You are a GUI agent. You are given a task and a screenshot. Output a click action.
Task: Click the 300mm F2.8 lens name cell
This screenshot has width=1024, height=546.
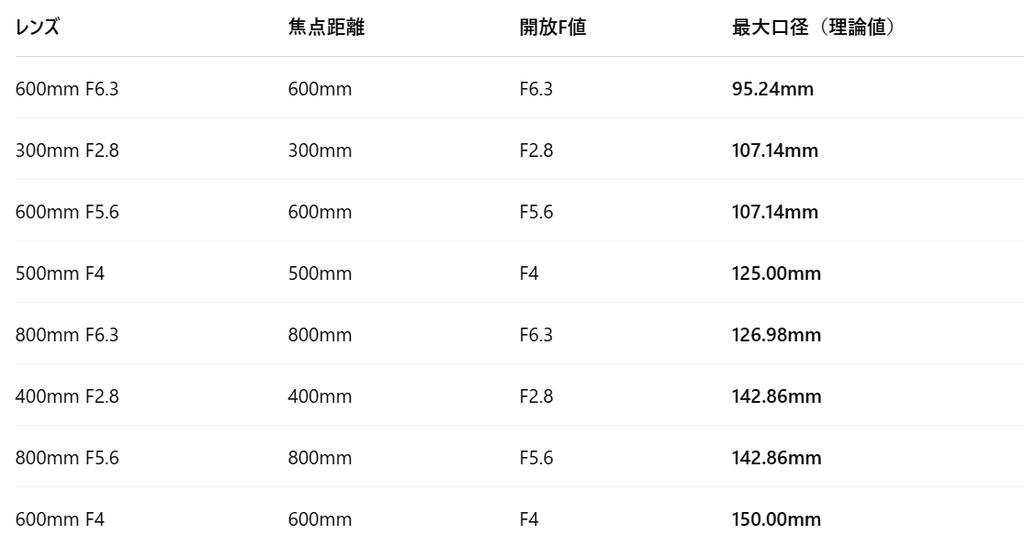click(67, 150)
